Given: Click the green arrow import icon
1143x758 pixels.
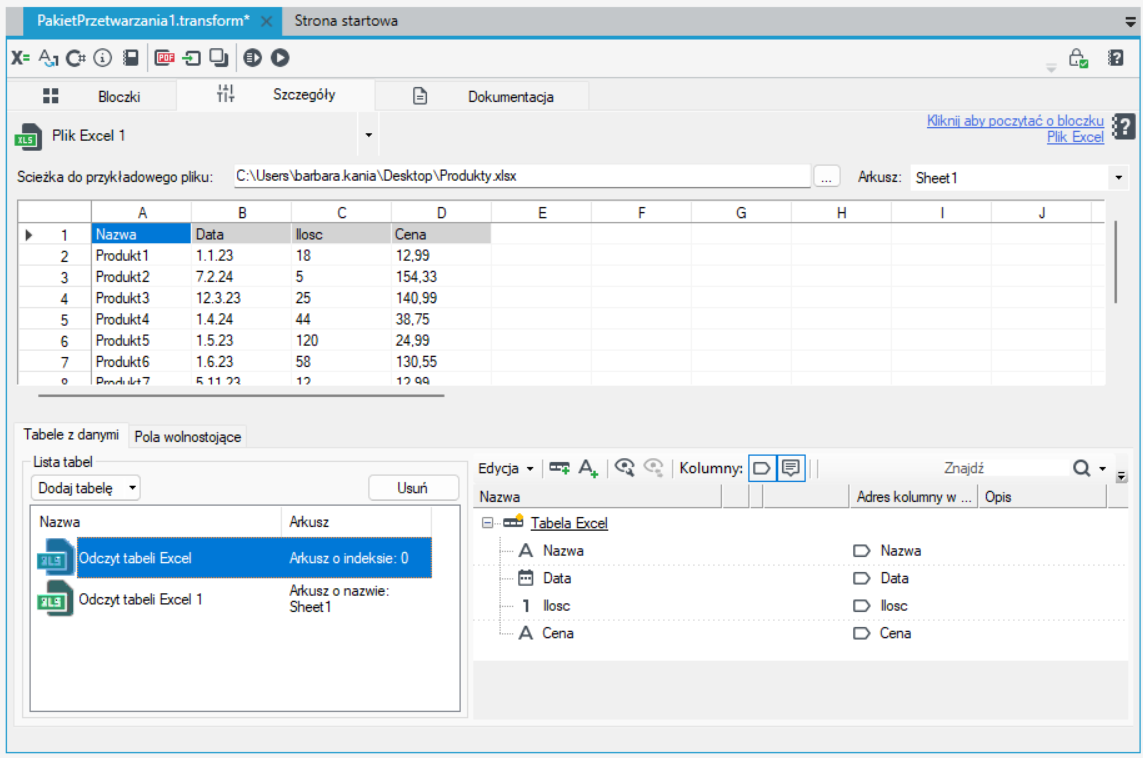Looking at the screenshot, I should point(192,58).
